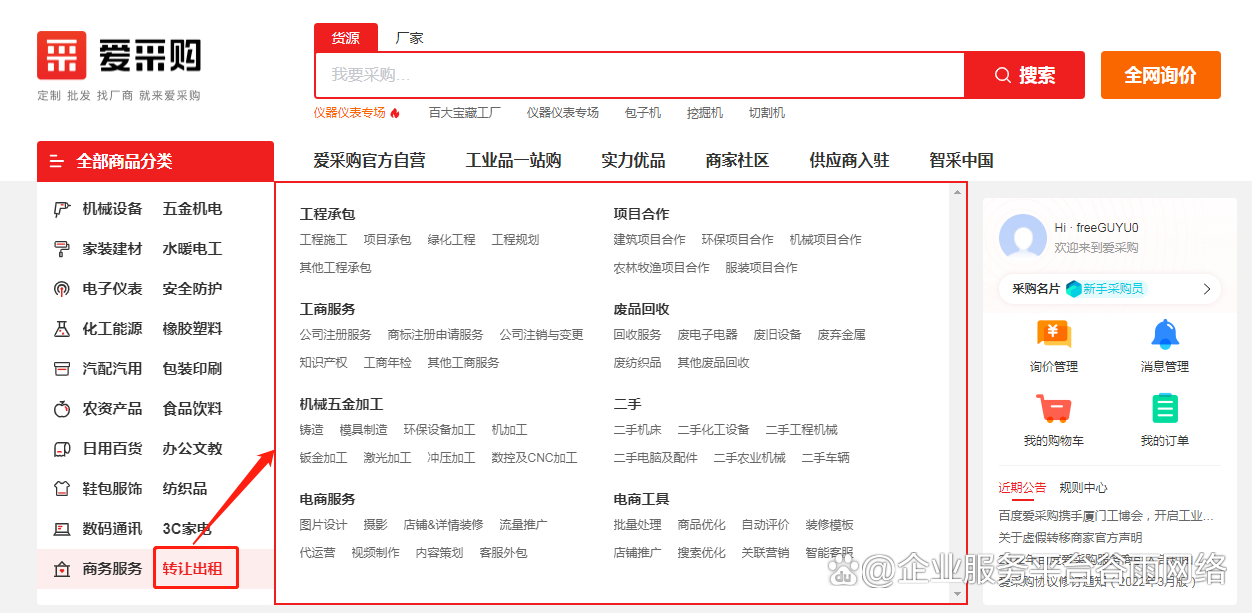Switch to 厂家 search tab

409,38
